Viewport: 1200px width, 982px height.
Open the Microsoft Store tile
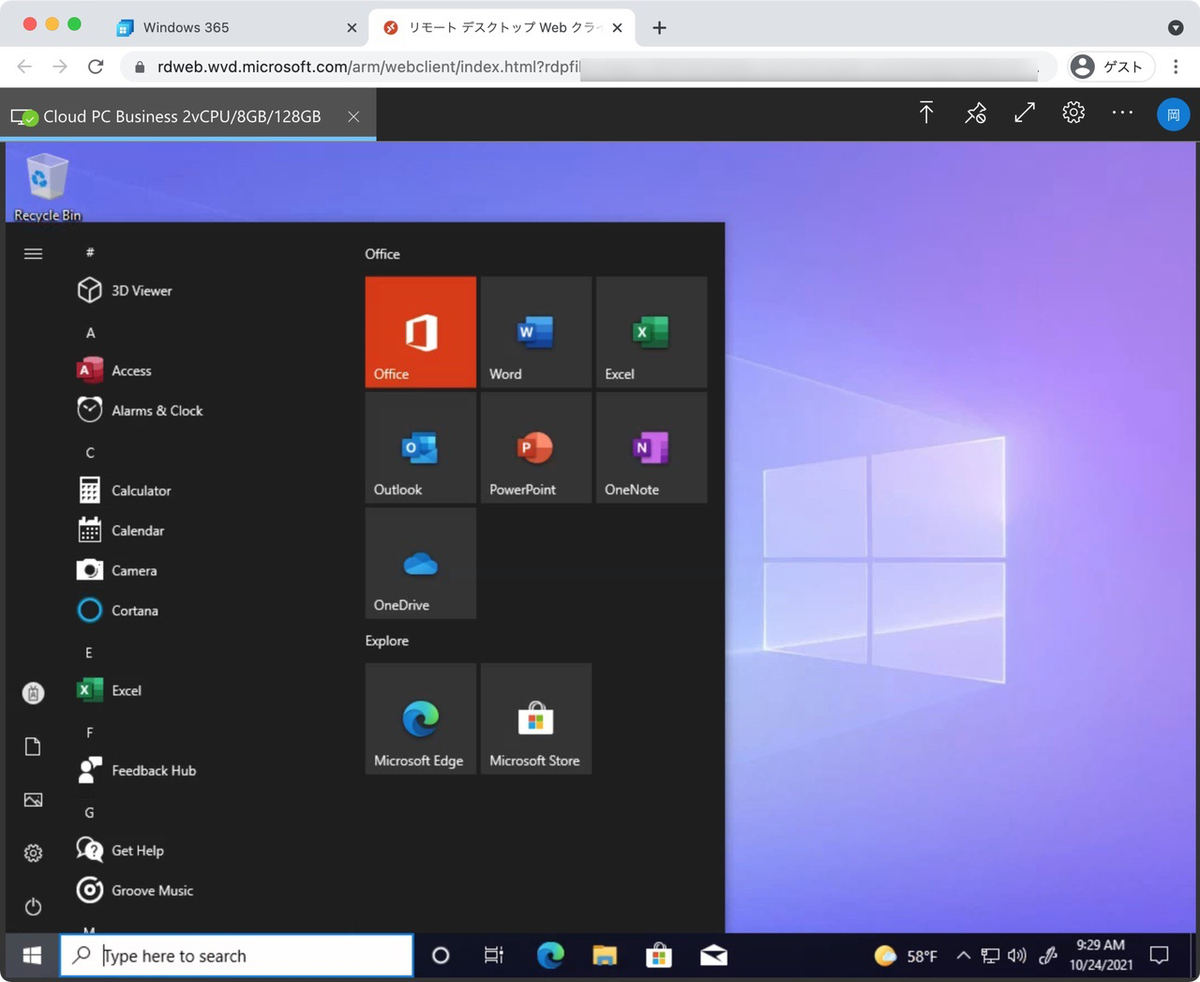pos(536,718)
